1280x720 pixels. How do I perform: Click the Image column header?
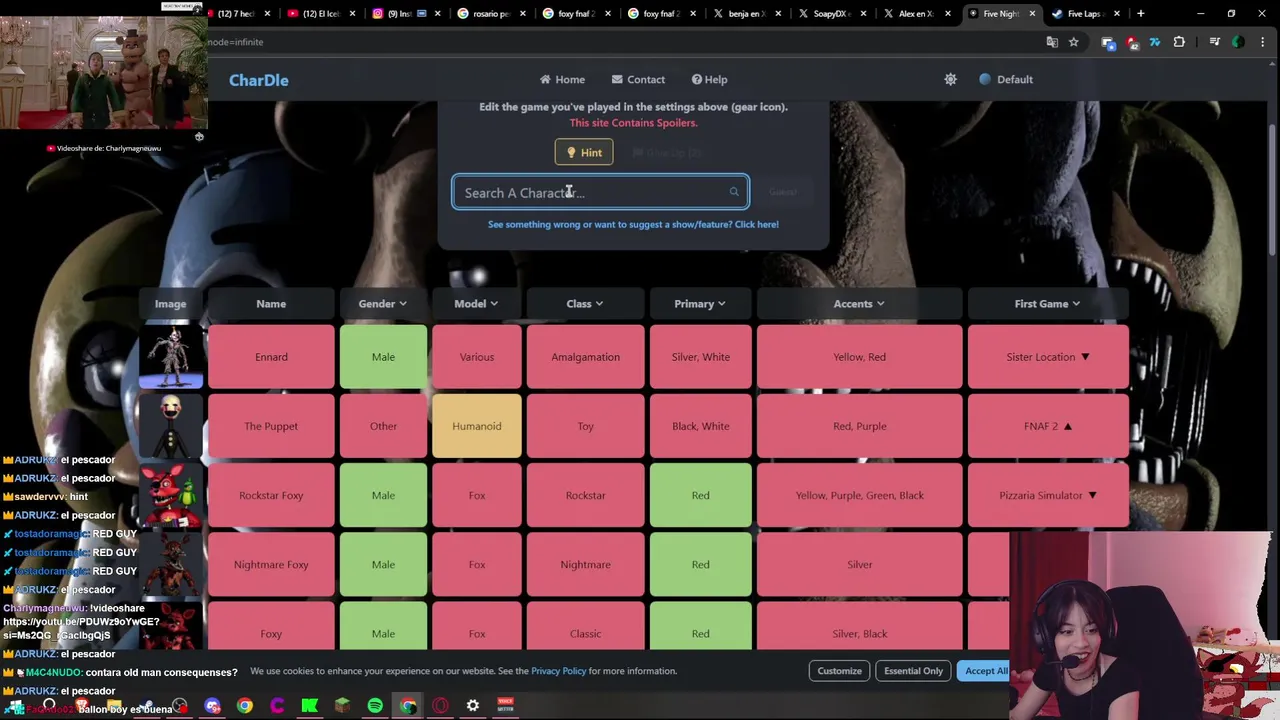(170, 303)
